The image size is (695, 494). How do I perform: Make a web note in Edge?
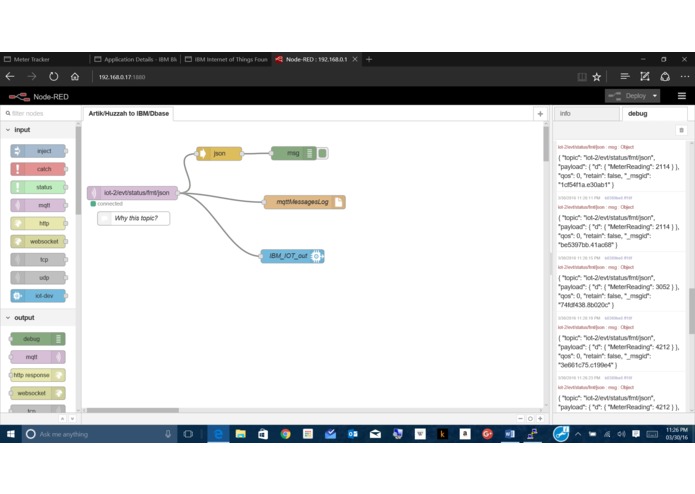coord(645,77)
